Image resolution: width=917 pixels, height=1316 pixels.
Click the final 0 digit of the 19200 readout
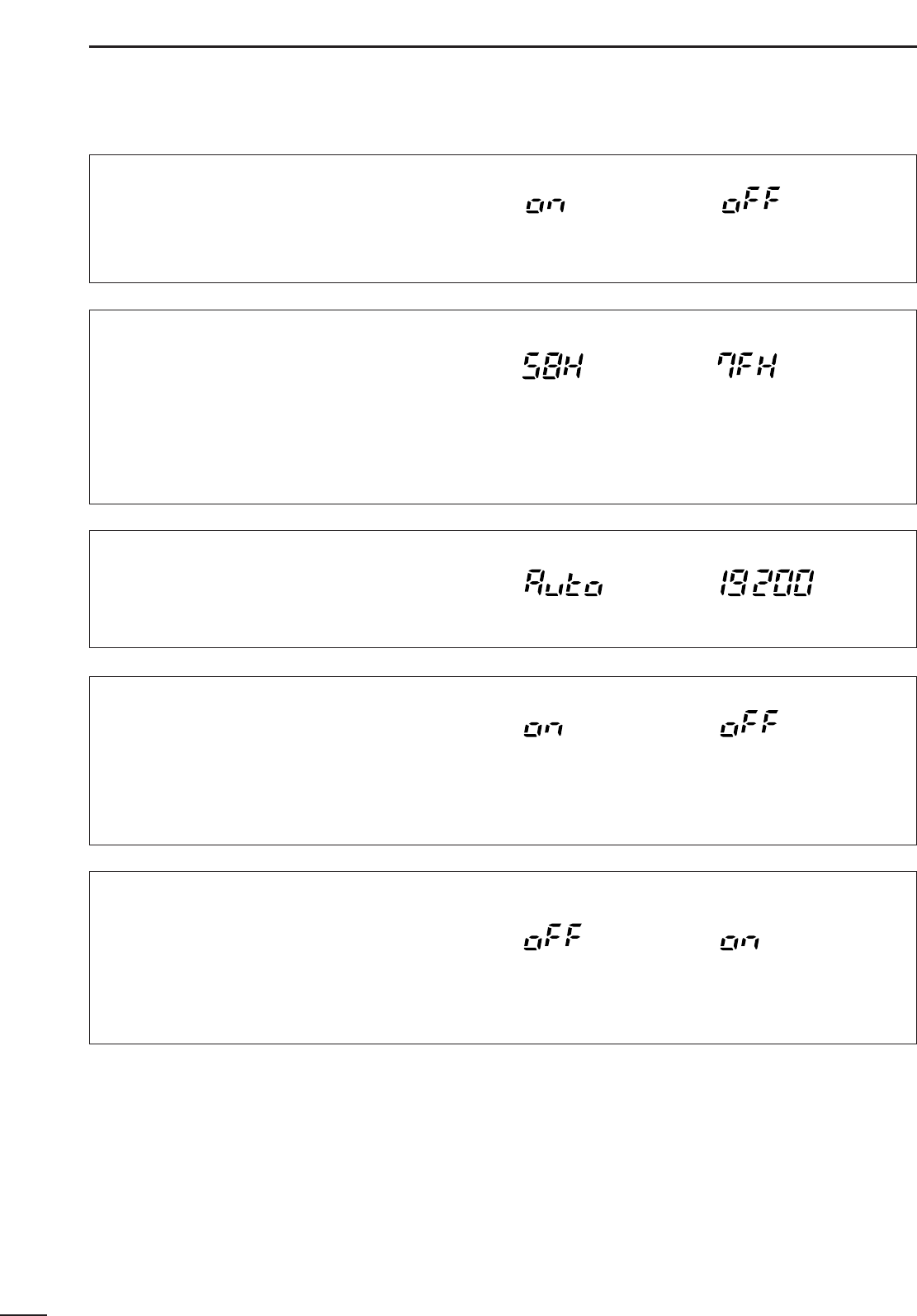[x=805, y=583]
